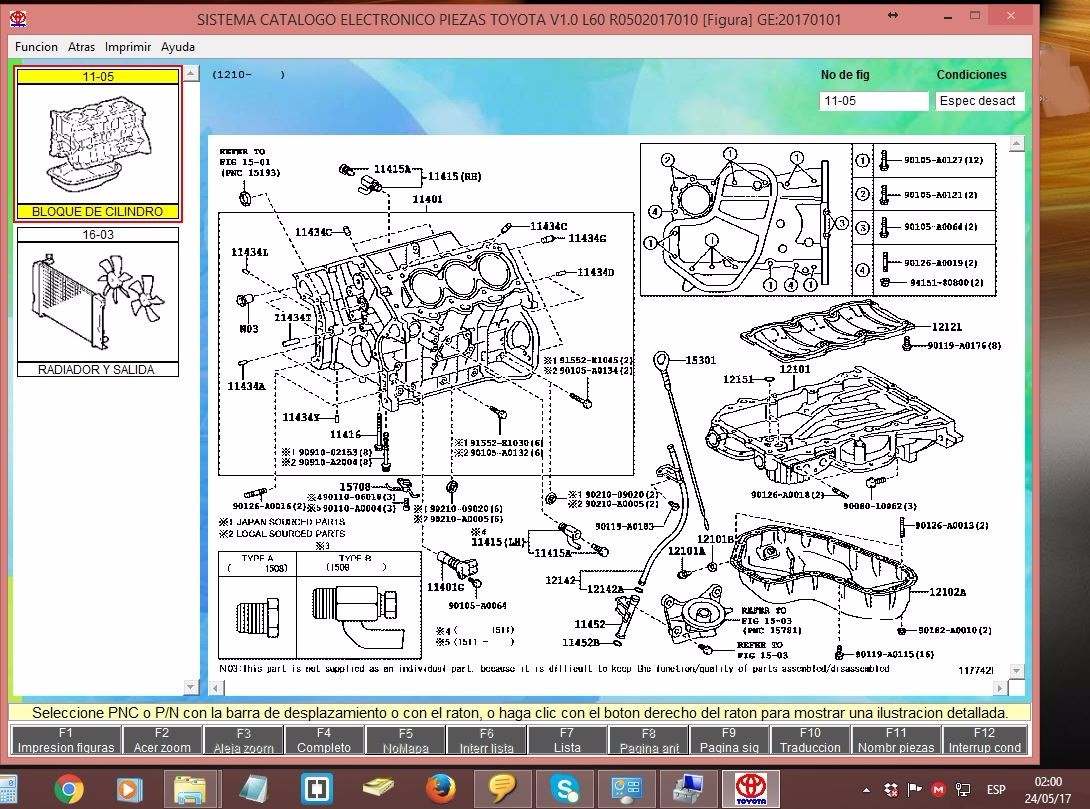
Task: Click the diagram's horizontal scroll-left arrow
Action: pos(216,687)
